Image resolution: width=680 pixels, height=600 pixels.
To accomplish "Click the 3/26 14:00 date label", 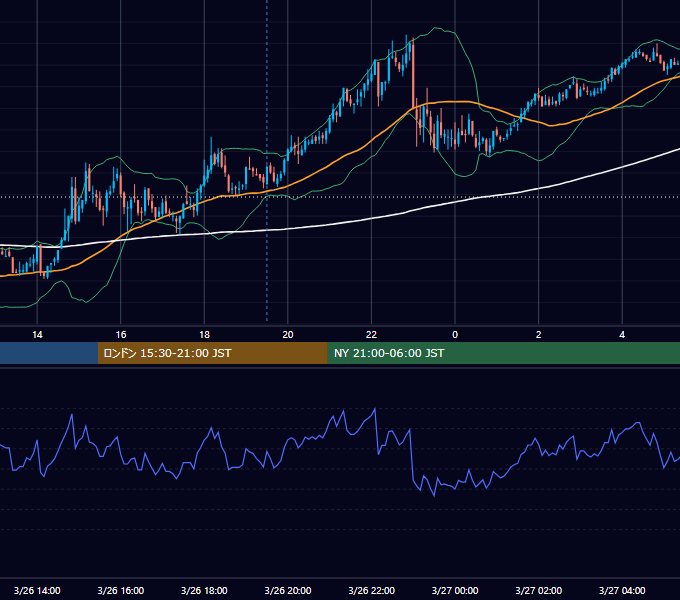I will pos(37,590).
